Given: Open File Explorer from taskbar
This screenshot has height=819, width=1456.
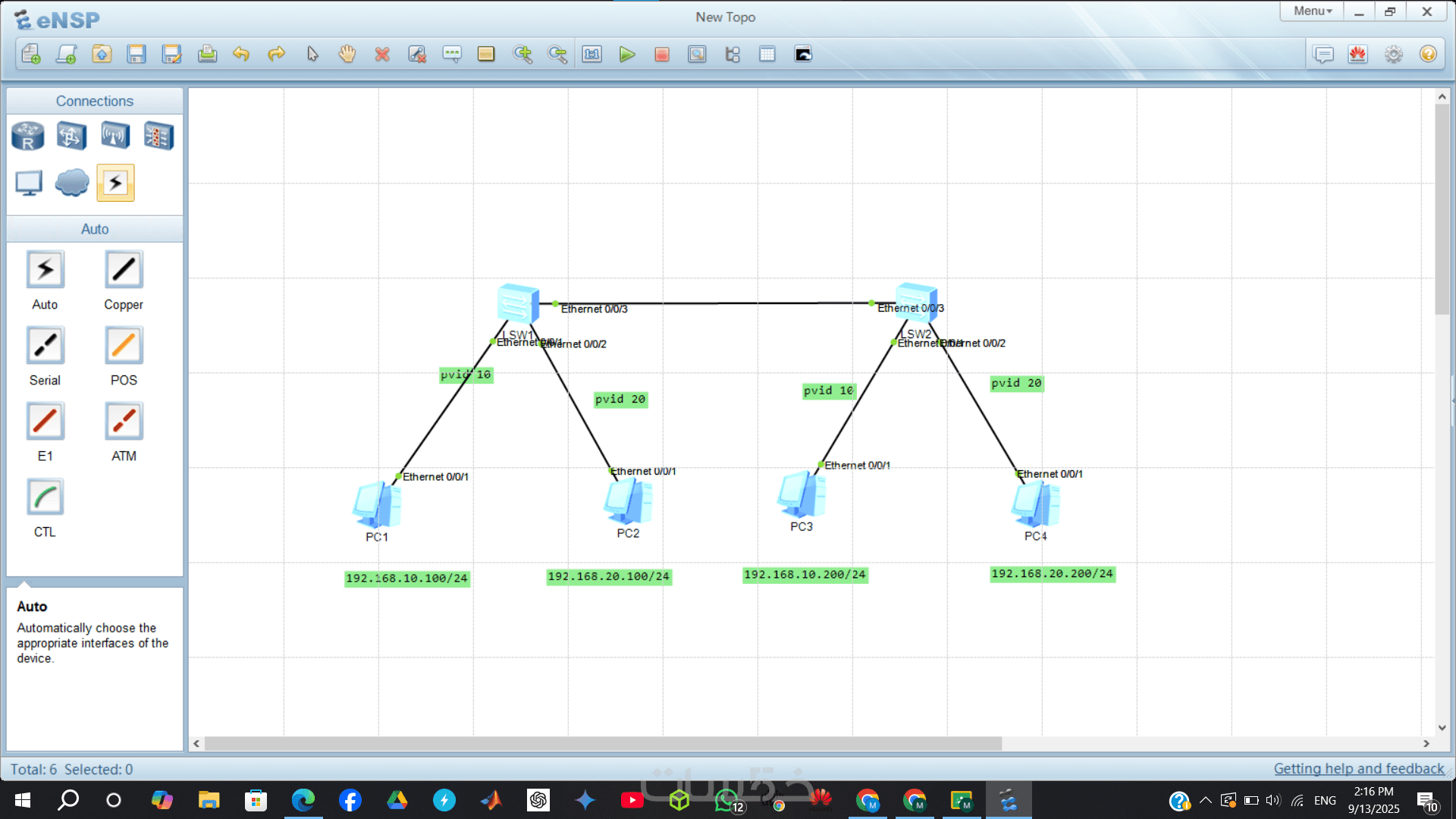Looking at the screenshot, I should click(209, 800).
